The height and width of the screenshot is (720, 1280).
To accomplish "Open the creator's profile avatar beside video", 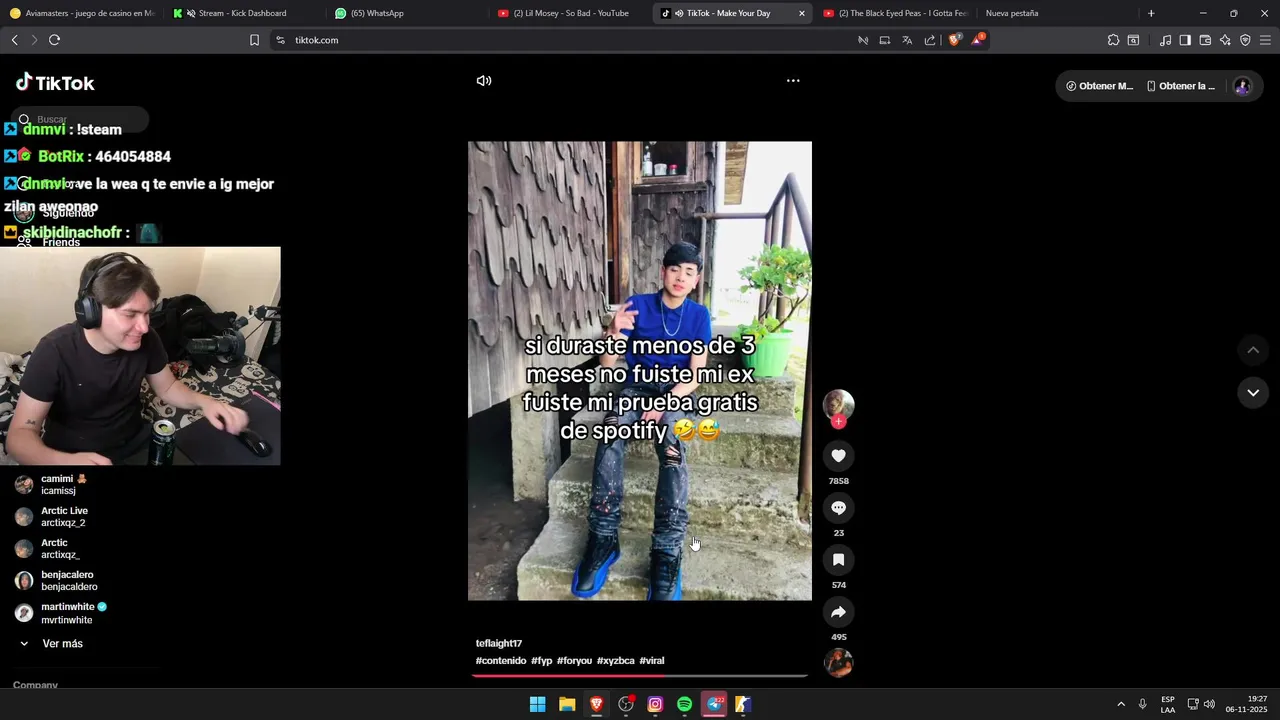I will 838,404.
